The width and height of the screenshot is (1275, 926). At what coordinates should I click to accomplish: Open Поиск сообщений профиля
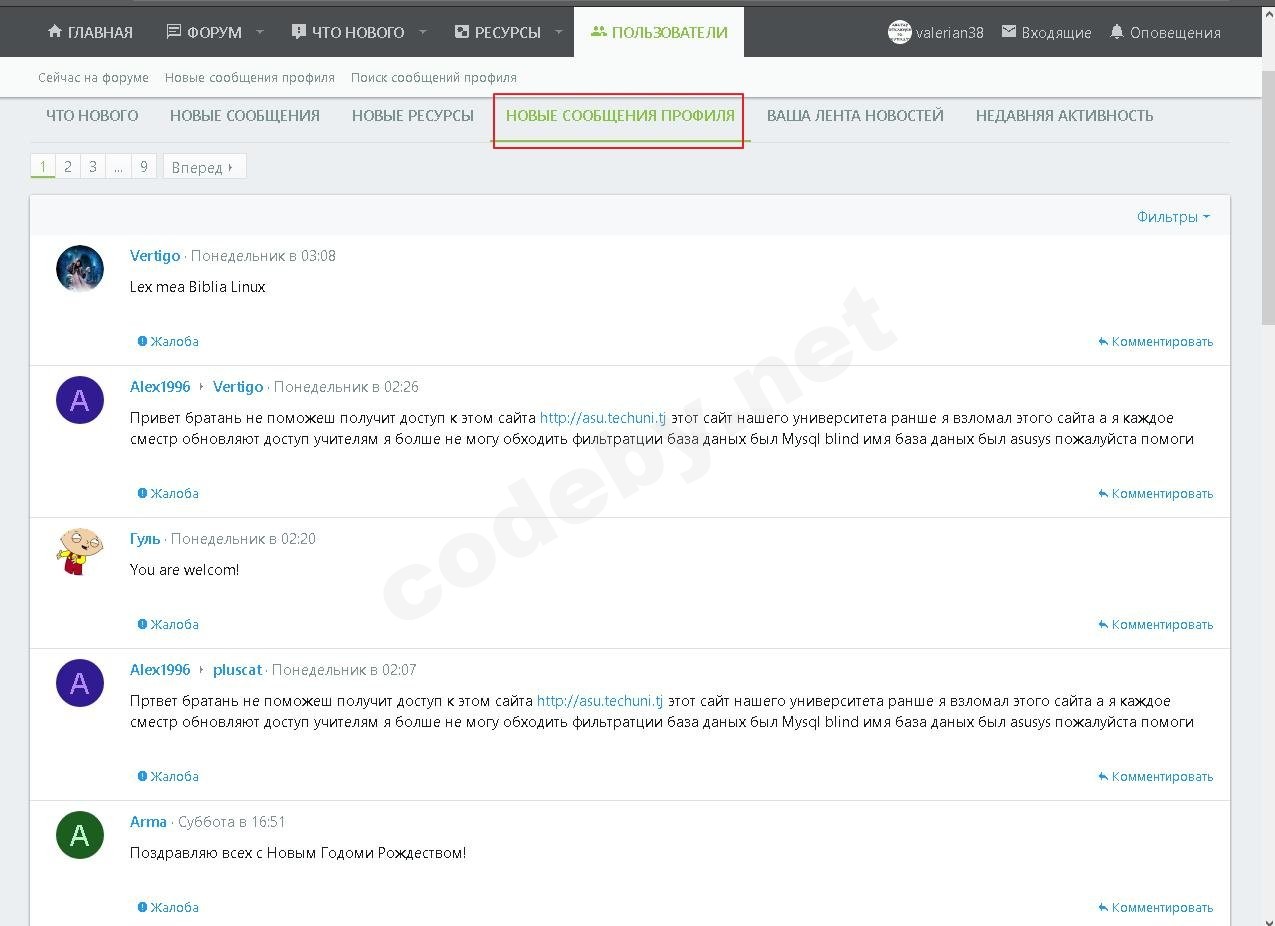pyautogui.click(x=434, y=77)
